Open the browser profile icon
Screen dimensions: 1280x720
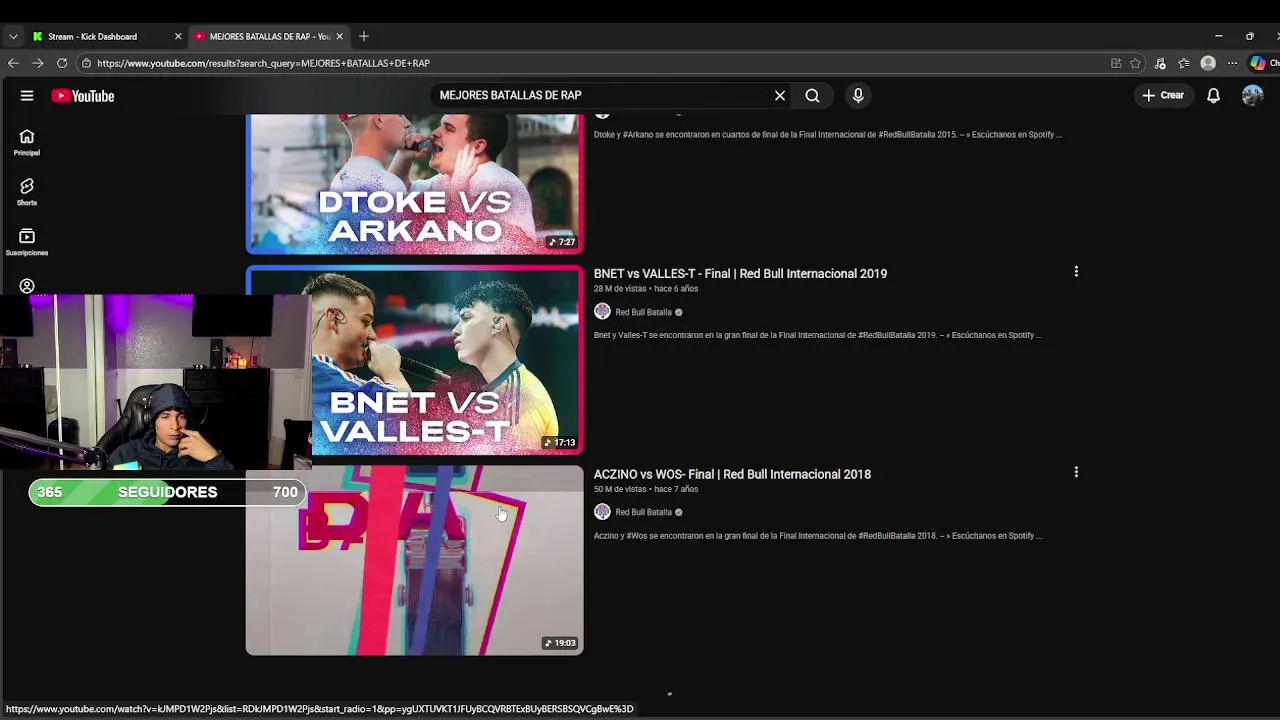pos(1208,63)
